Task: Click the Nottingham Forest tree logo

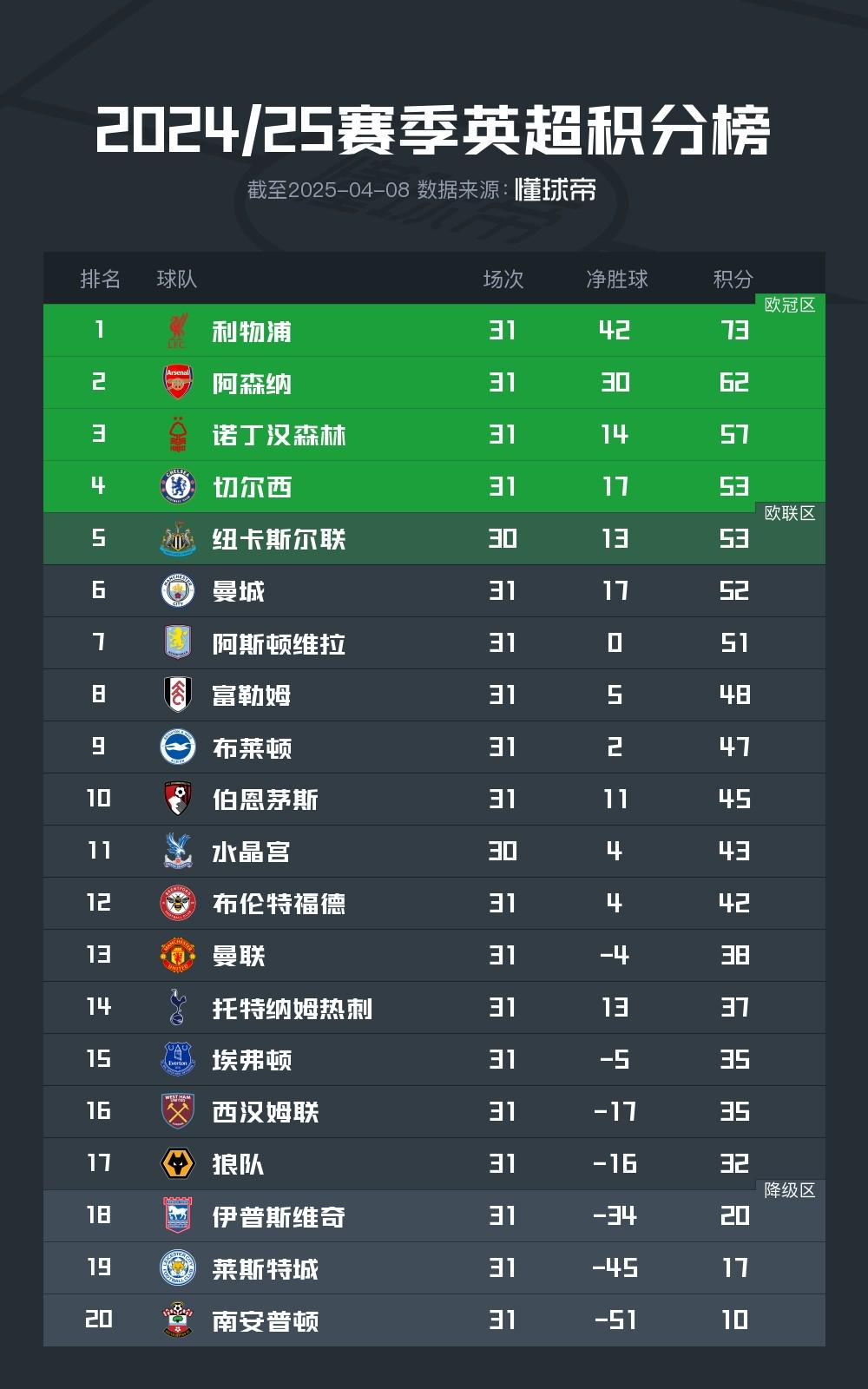Action: click(178, 435)
